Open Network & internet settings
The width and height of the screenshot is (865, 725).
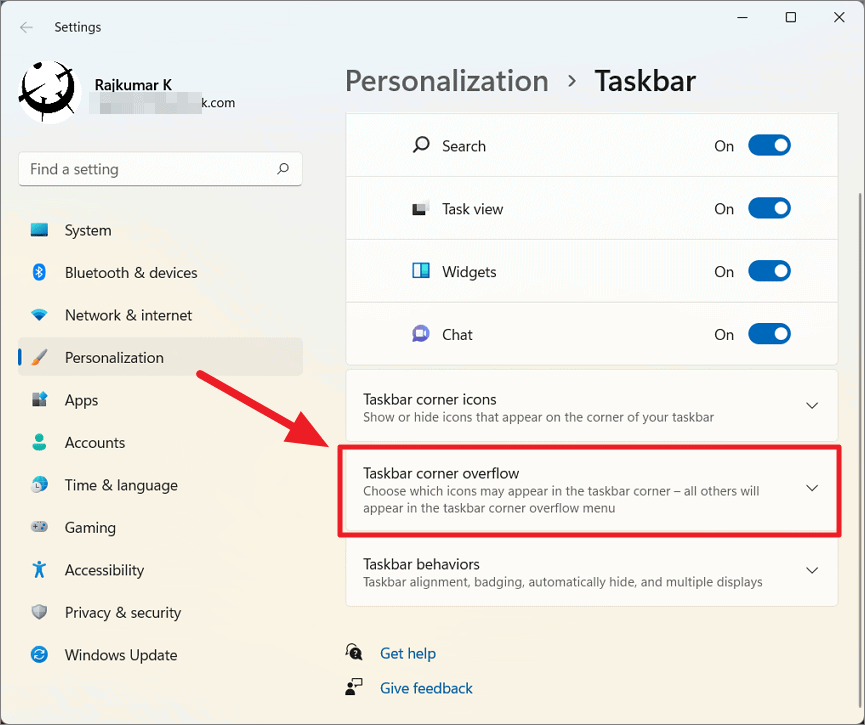click(x=39, y=315)
